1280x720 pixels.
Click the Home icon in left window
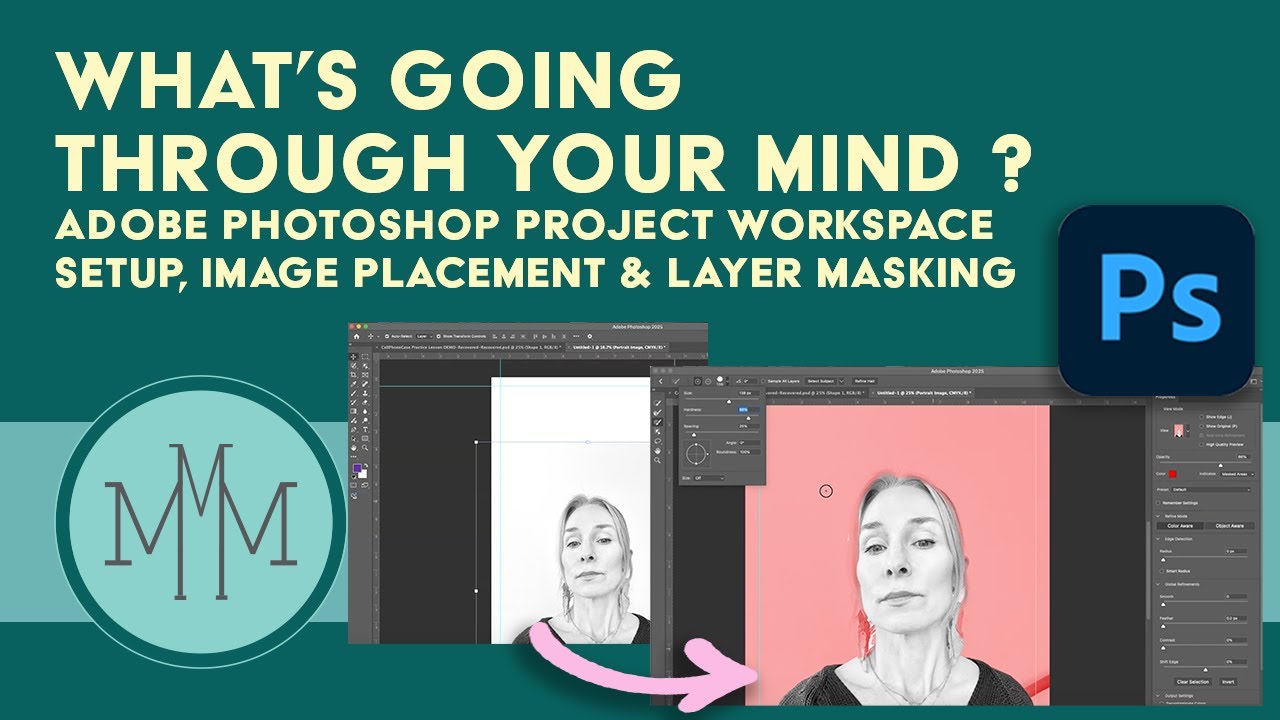[x=356, y=337]
